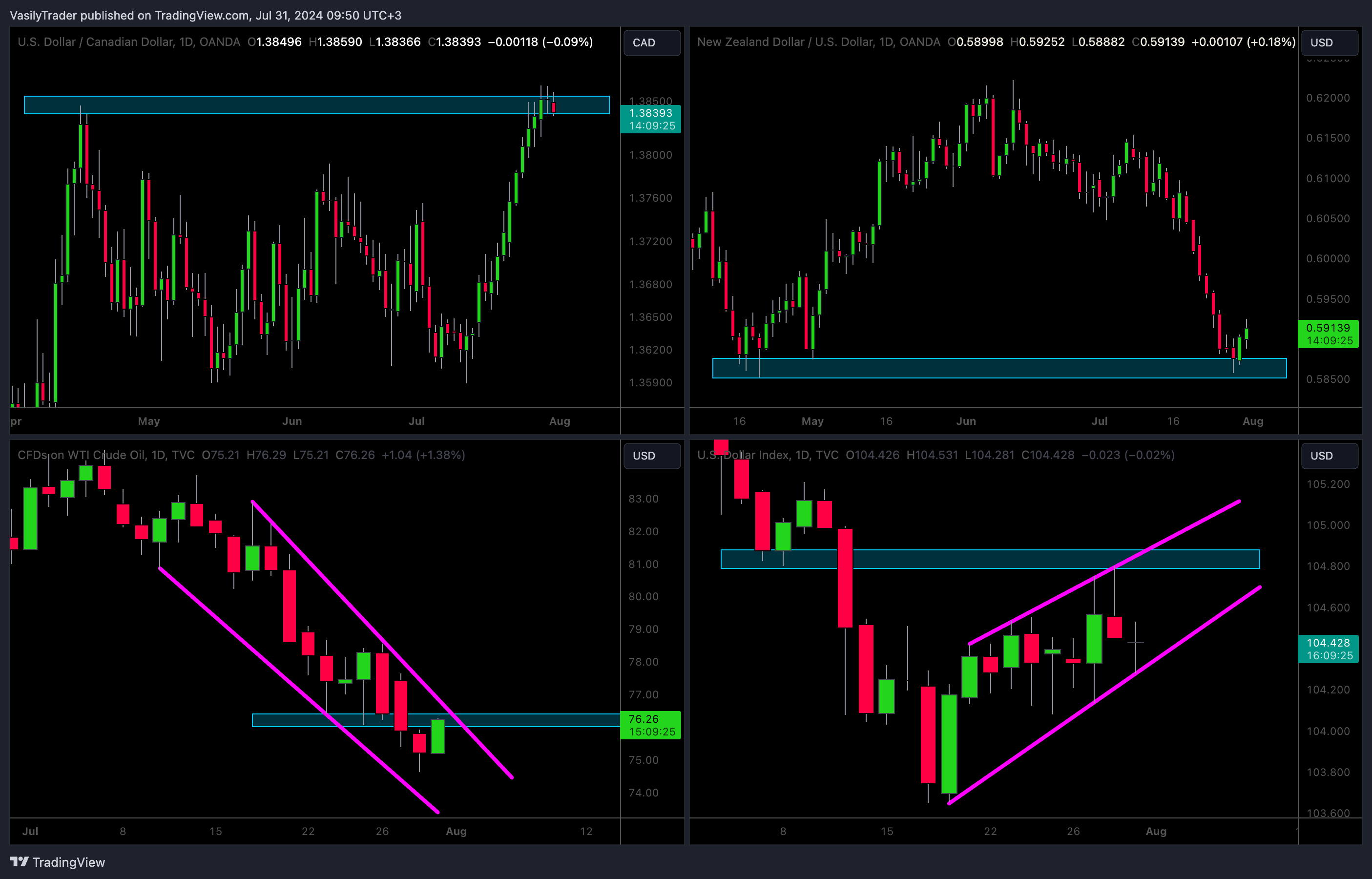
Task: Click the May label on NZD/USD time axis
Action: pyautogui.click(x=812, y=421)
